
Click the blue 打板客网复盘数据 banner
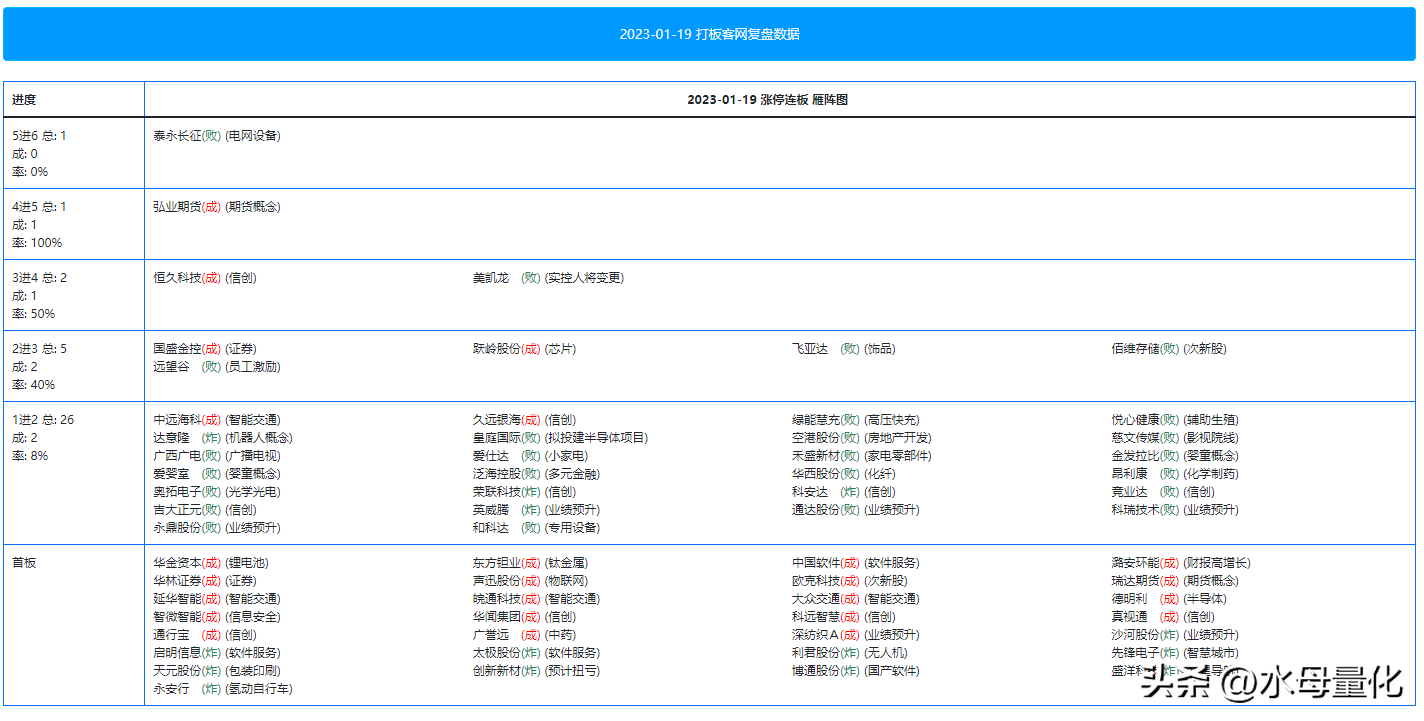pyautogui.click(x=709, y=34)
